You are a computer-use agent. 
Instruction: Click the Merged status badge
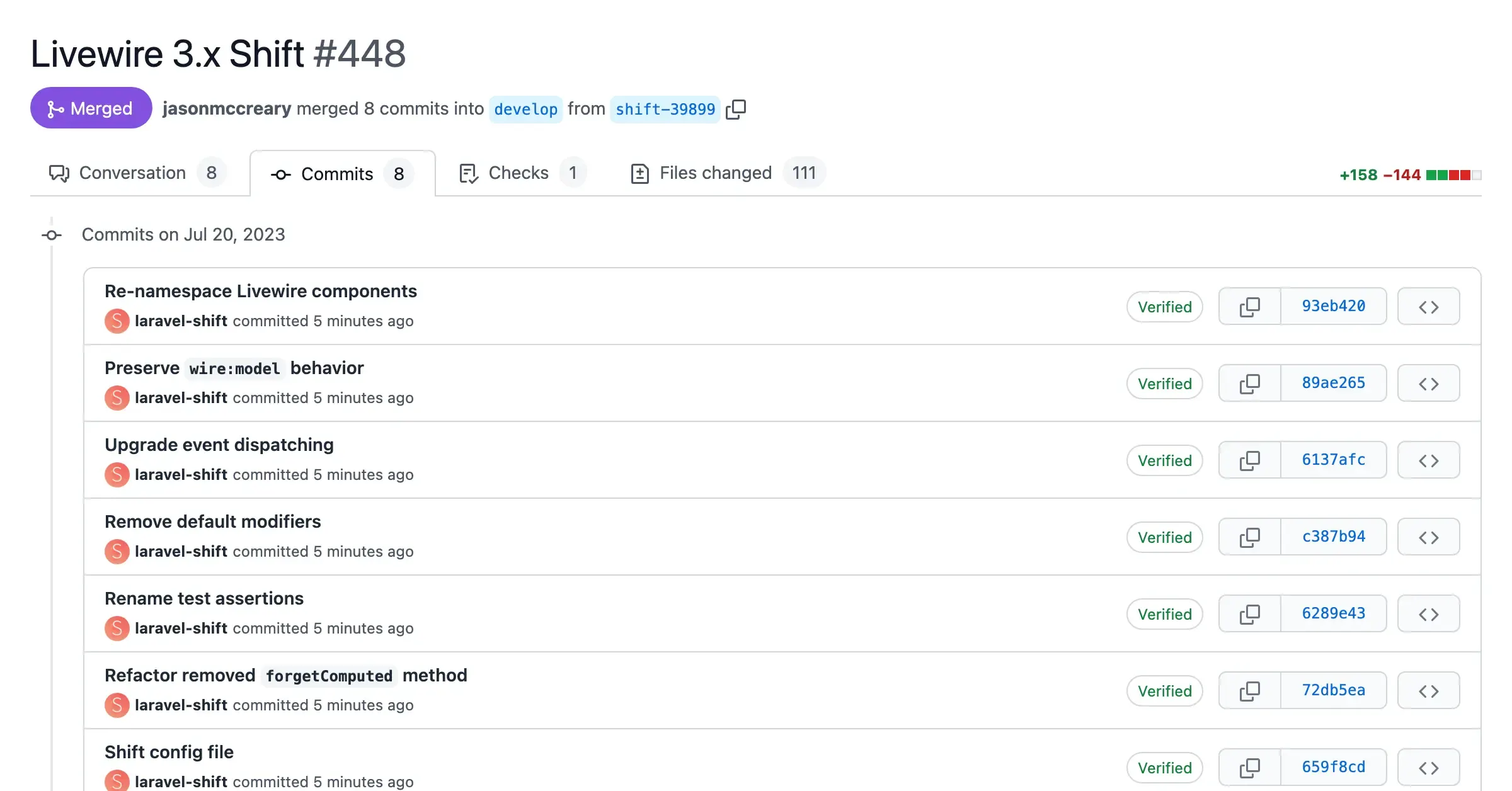91,108
